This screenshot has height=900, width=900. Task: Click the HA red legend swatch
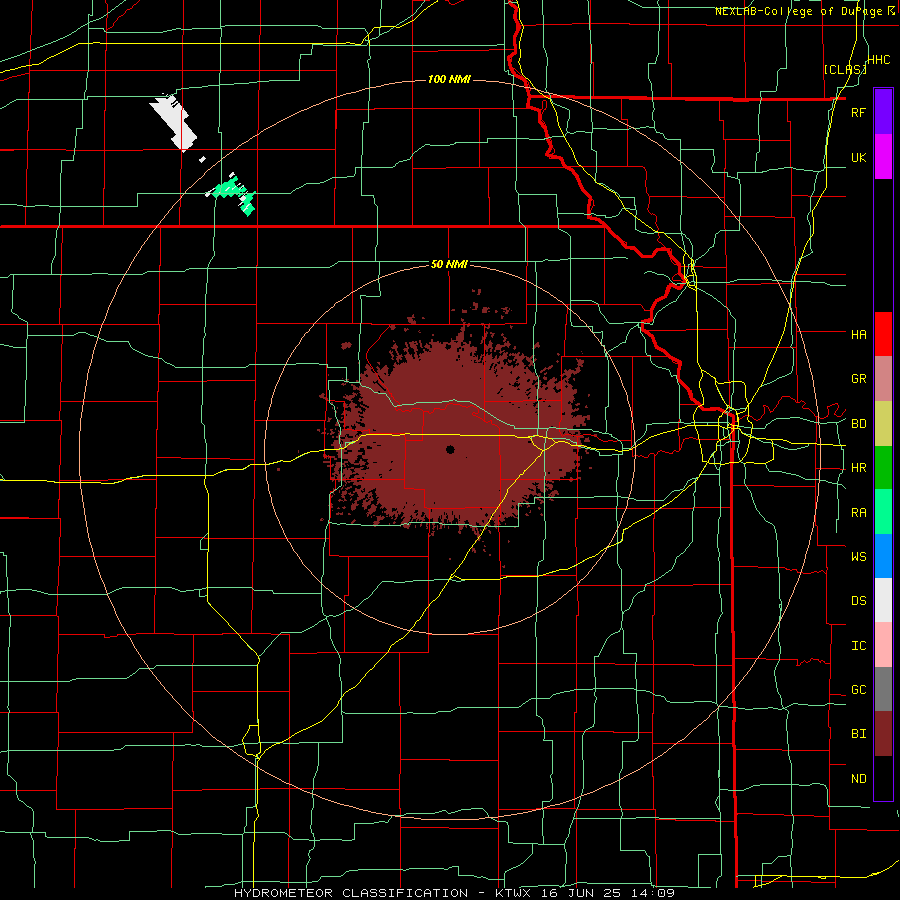coord(883,334)
